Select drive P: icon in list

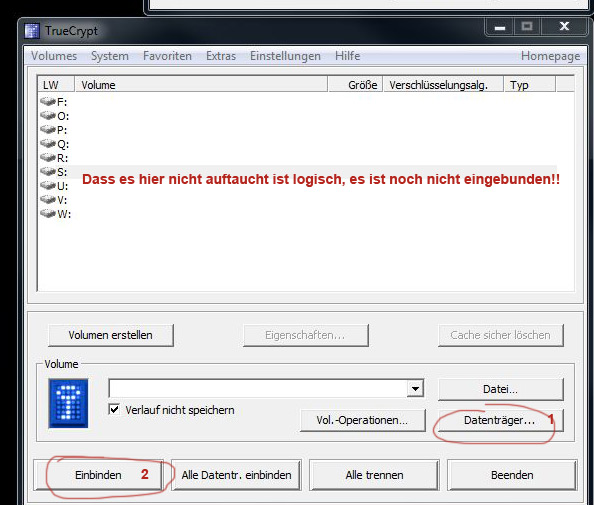(x=48, y=130)
